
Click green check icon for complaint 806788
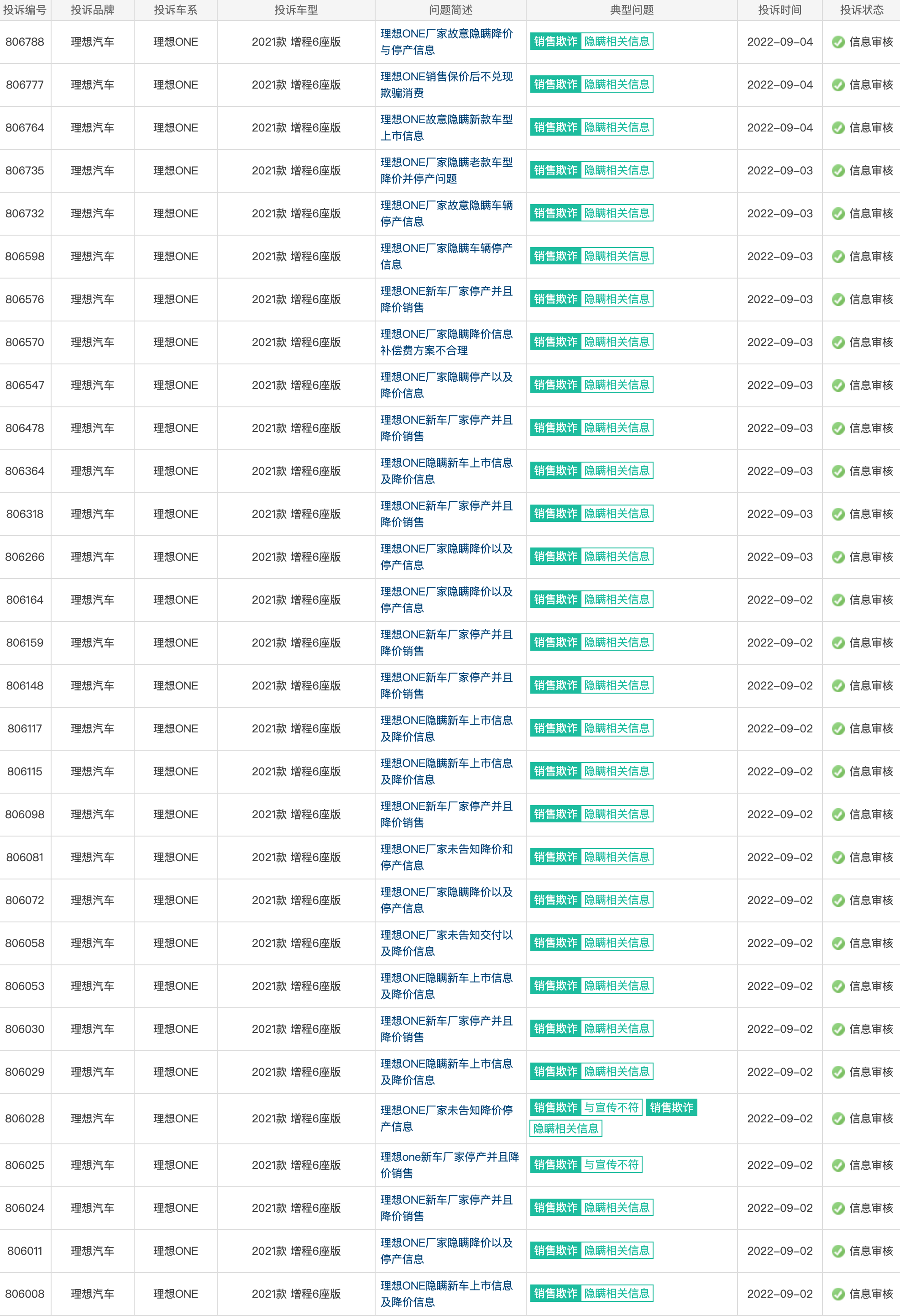(838, 42)
